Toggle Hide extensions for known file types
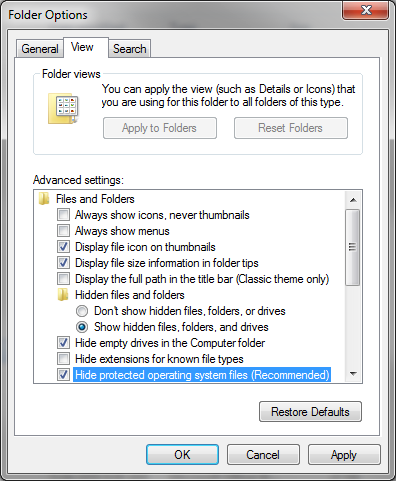This screenshot has height=481, width=396. tap(63, 359)
